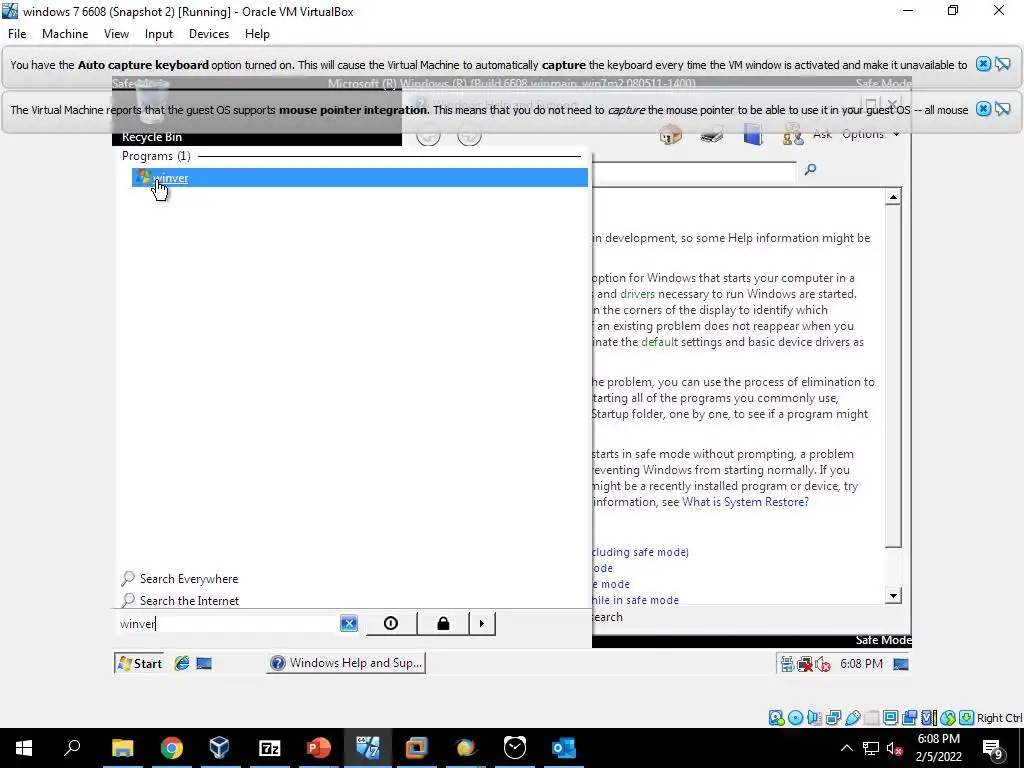Dismiss the mouse pointer integration notification
Image resolution: width=1024 pixels, height=768 pixels.
pos(983,109)
